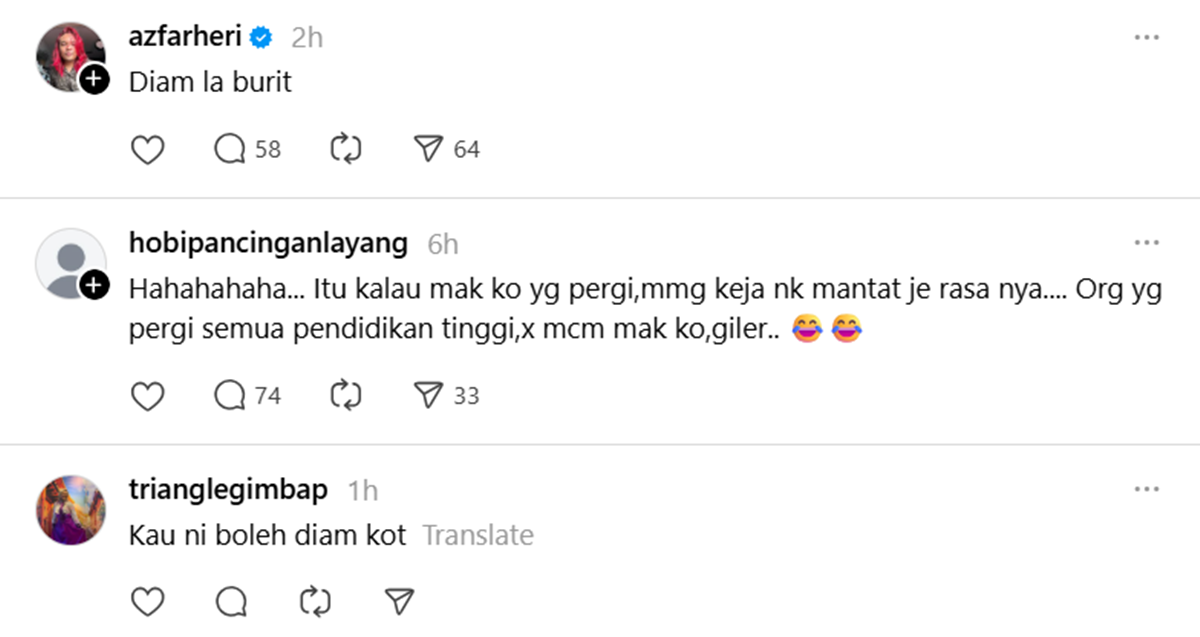This screenshot has width=1200, height=637.
Task: Like trianglegimbap's reply
Action: click(x=148, y=602)
